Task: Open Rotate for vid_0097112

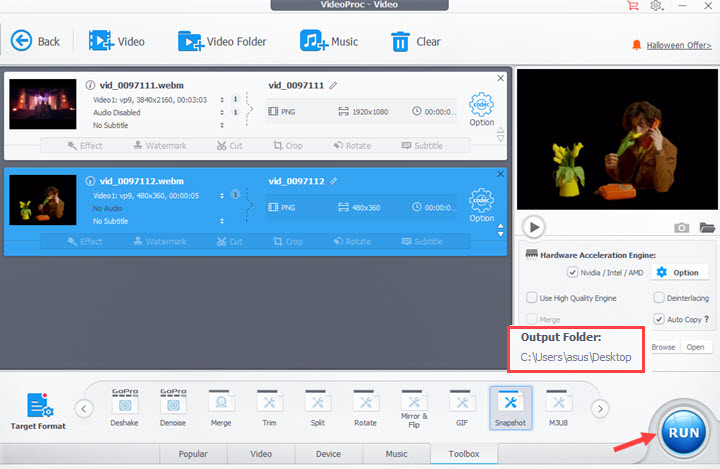Action: point(352,242)
